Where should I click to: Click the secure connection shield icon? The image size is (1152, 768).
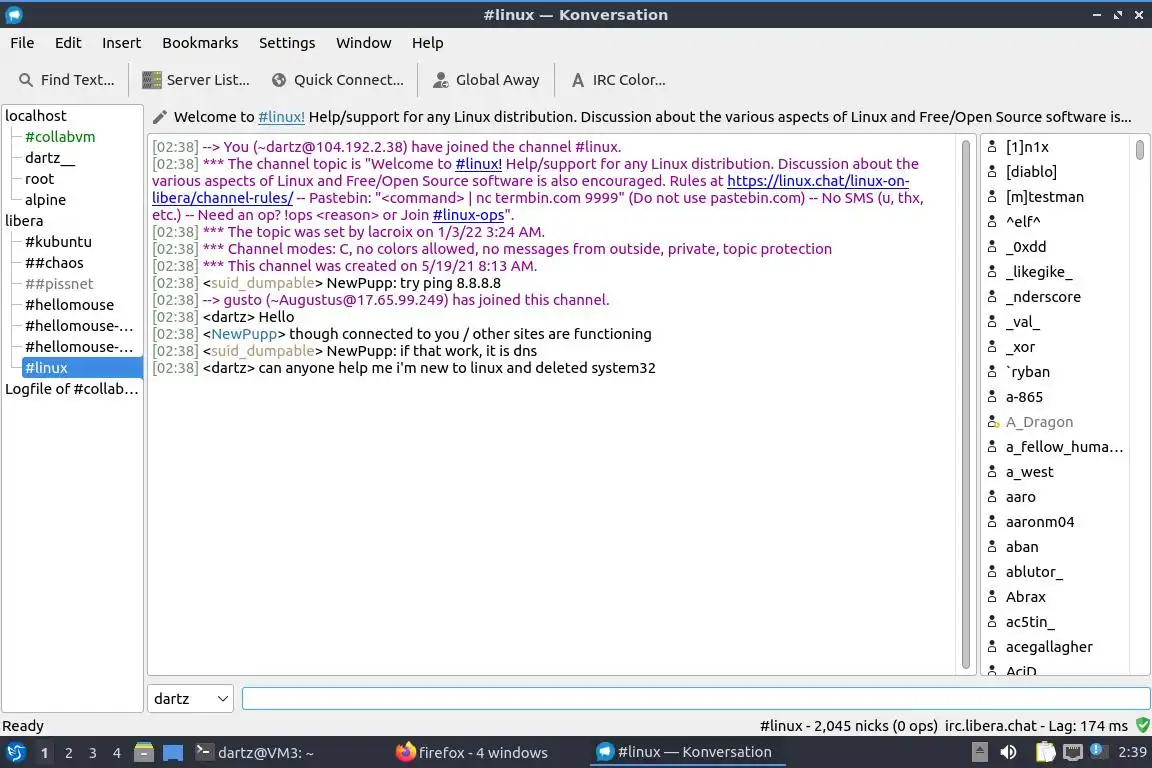(x=1142, y=725)
